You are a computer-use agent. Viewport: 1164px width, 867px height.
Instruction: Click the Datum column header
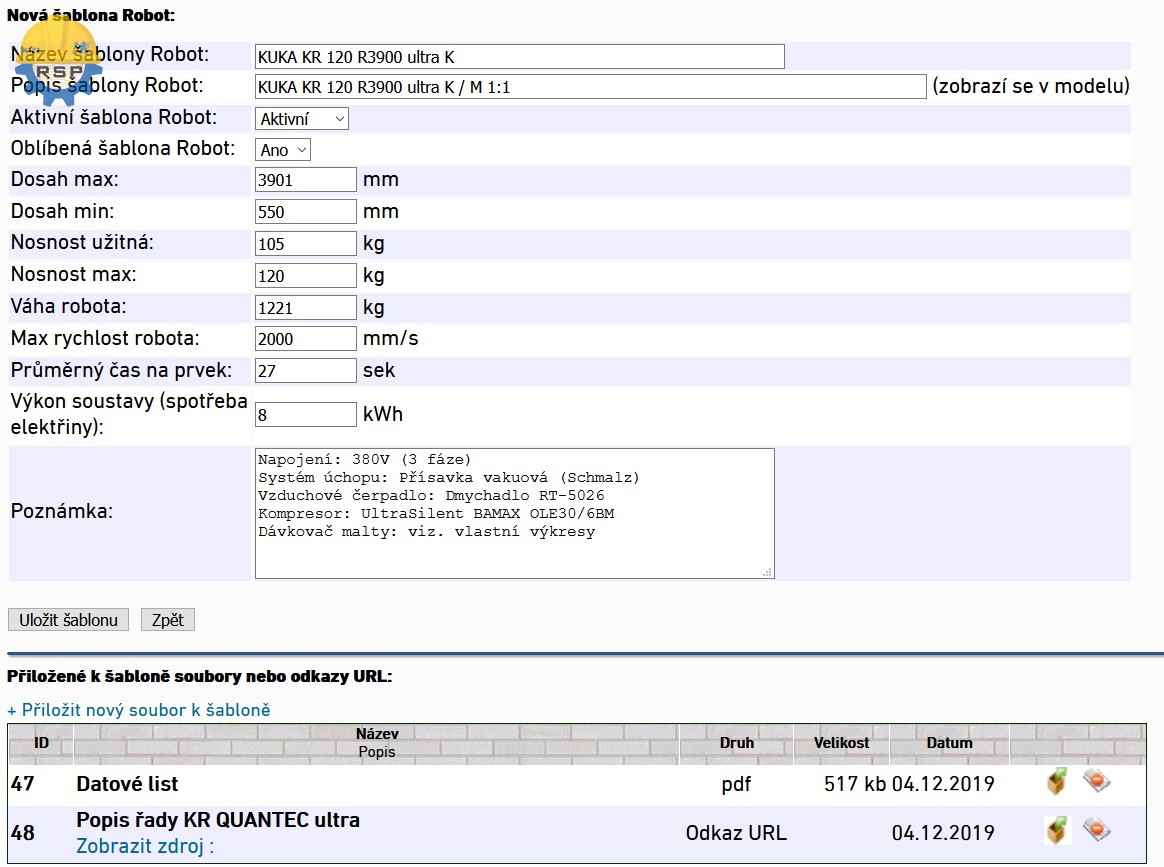pyautogui.click(x=949, y=743)
